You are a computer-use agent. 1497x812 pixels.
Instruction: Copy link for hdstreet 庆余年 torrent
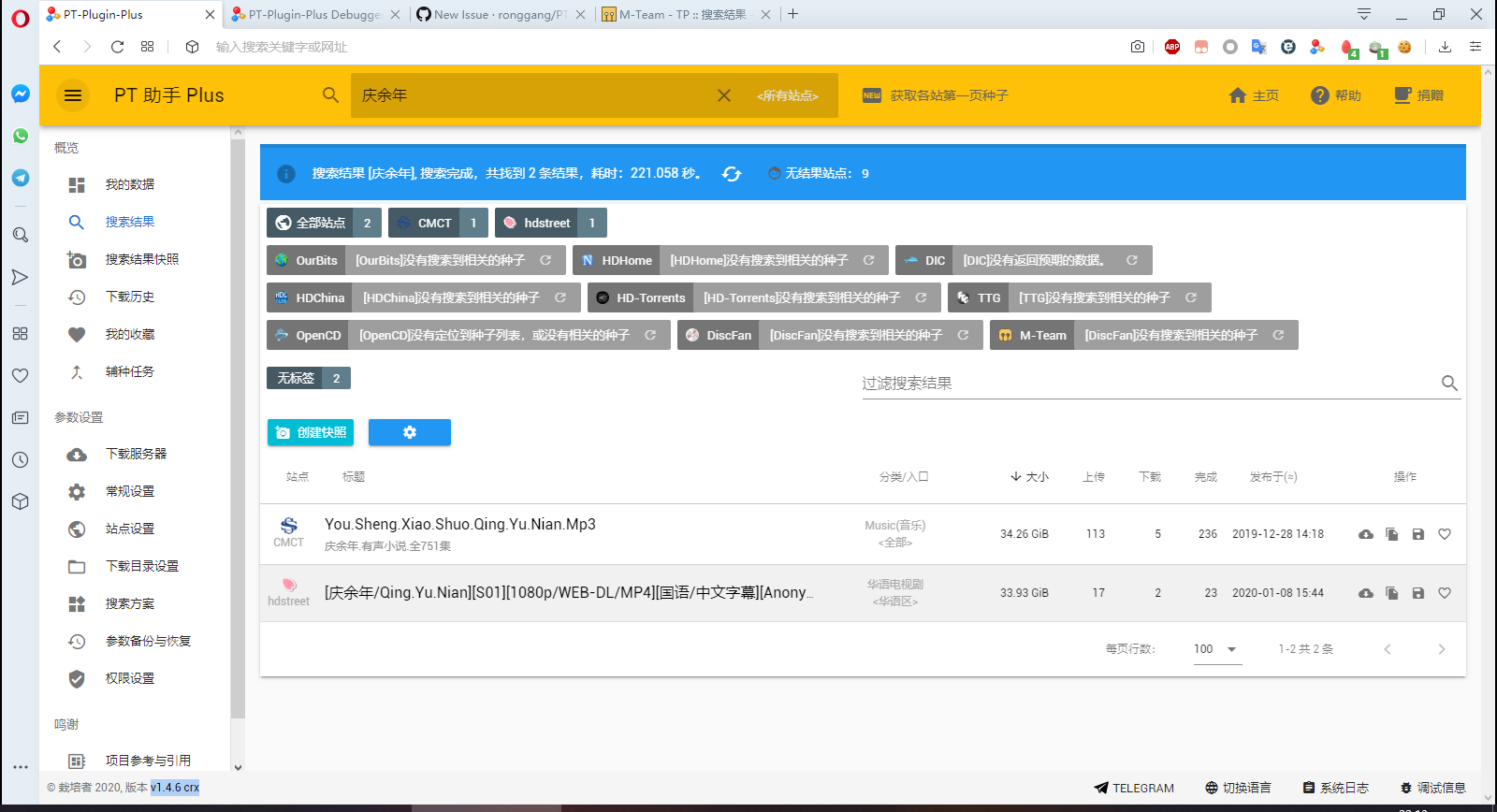coord(1392,593)
